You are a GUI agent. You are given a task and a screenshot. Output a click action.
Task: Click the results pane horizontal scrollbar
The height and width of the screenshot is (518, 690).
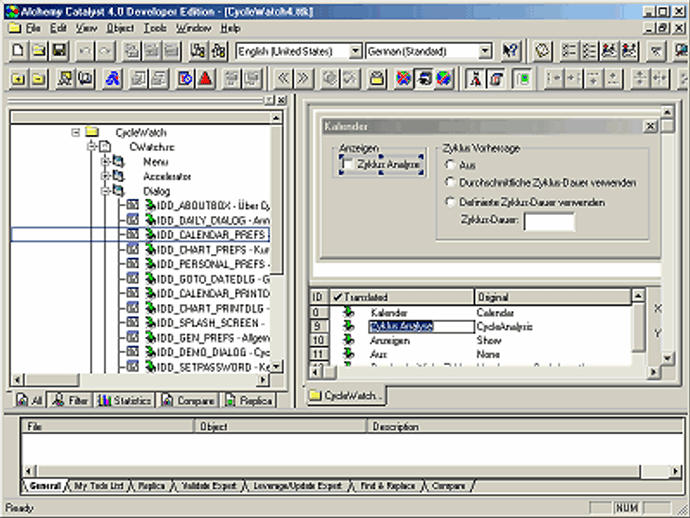[351, 471]
